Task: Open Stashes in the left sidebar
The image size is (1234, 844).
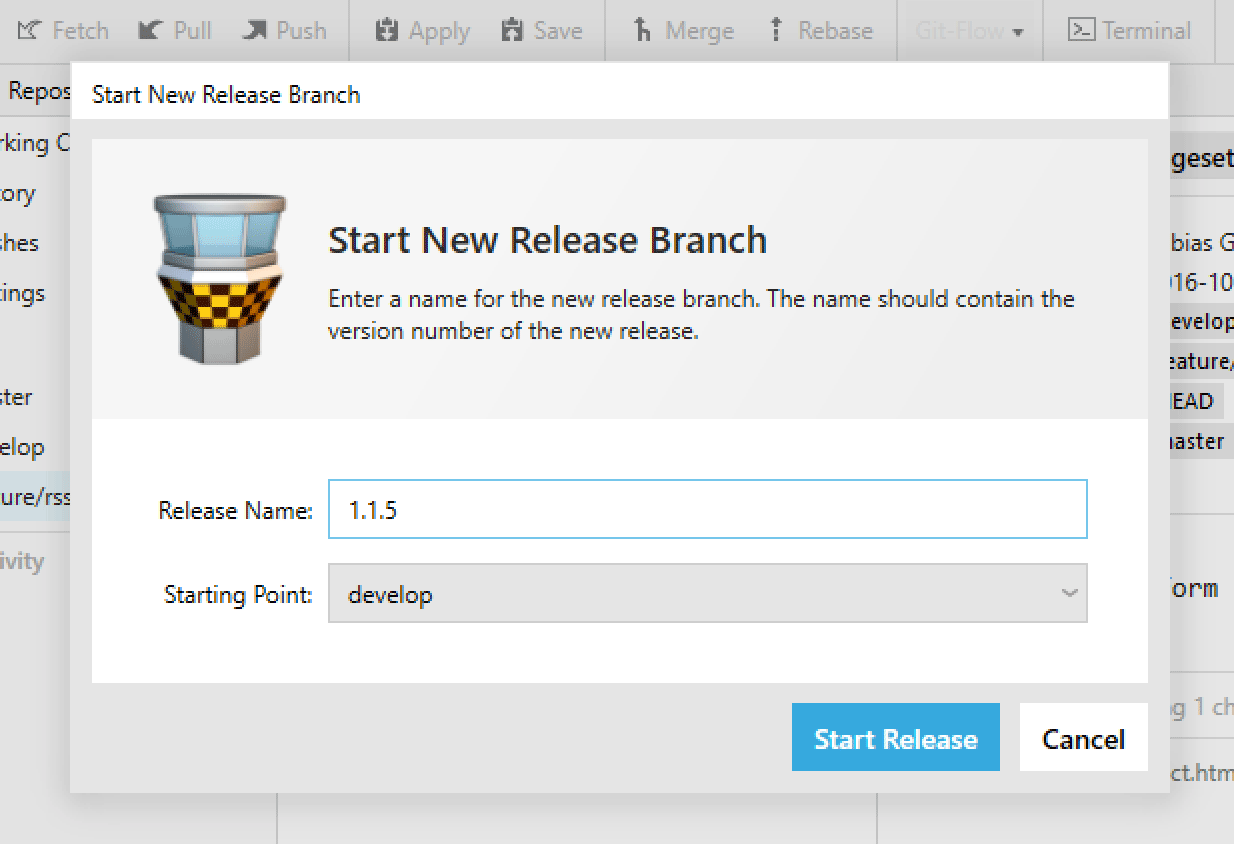Action: coord(20,243)
